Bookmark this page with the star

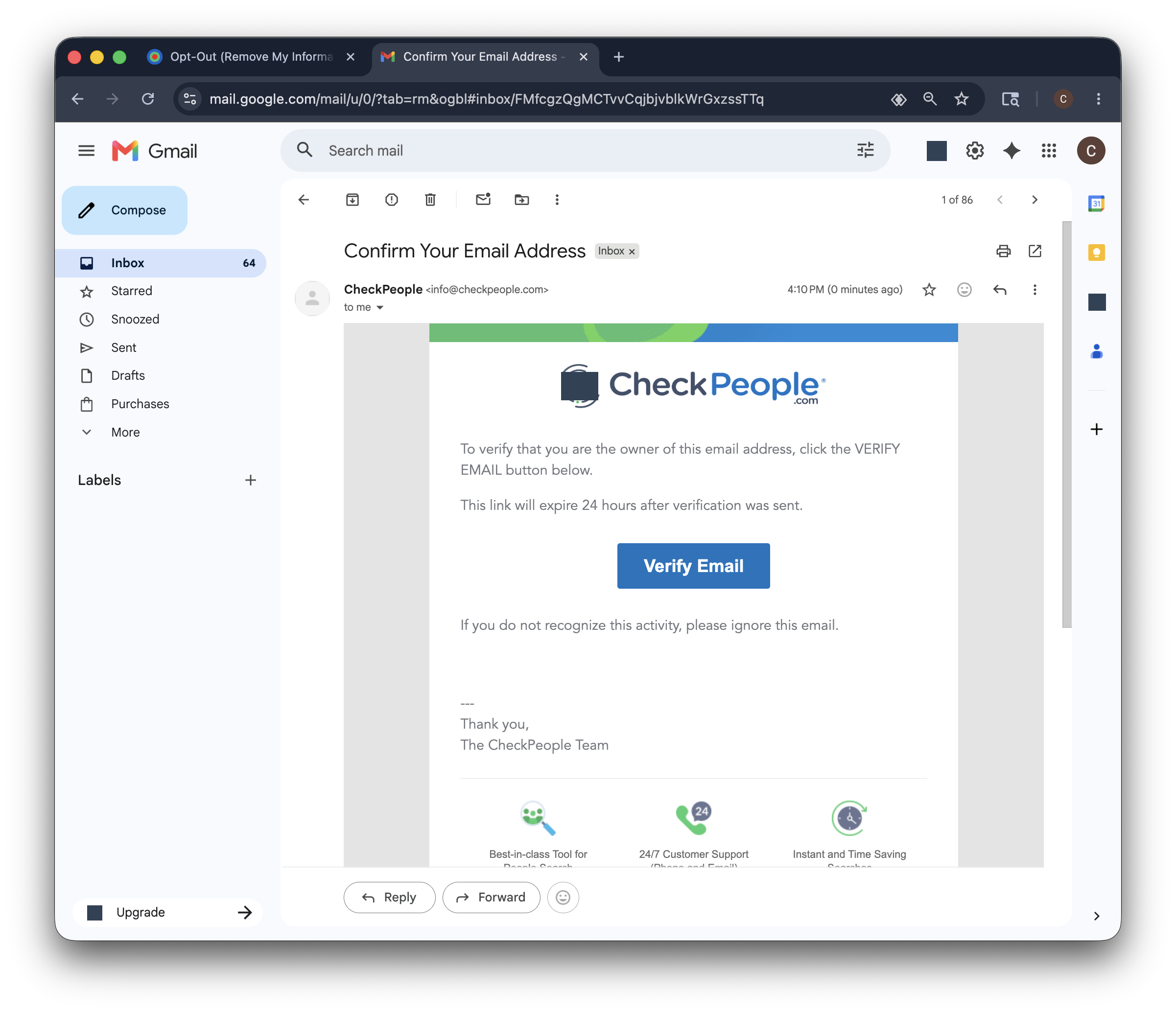961,99
